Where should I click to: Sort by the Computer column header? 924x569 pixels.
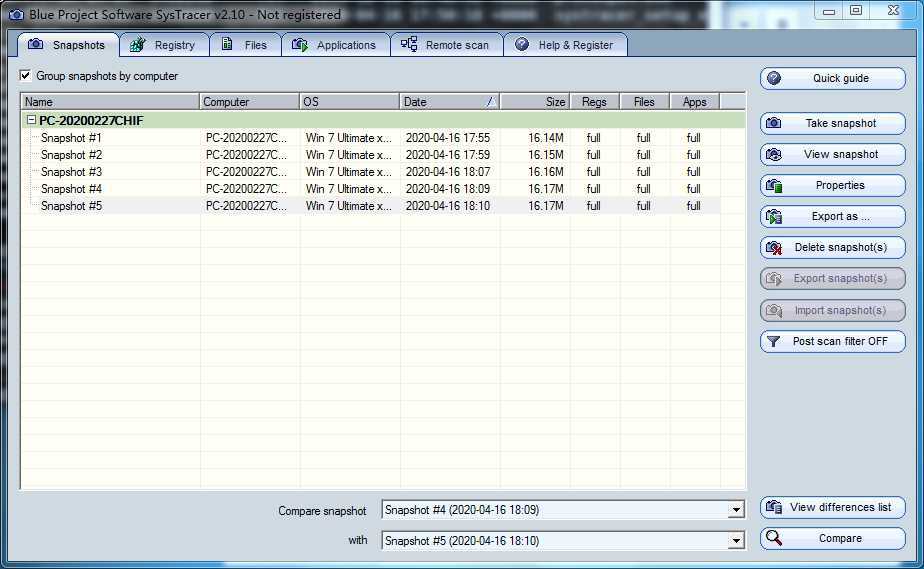click(249, 102)
